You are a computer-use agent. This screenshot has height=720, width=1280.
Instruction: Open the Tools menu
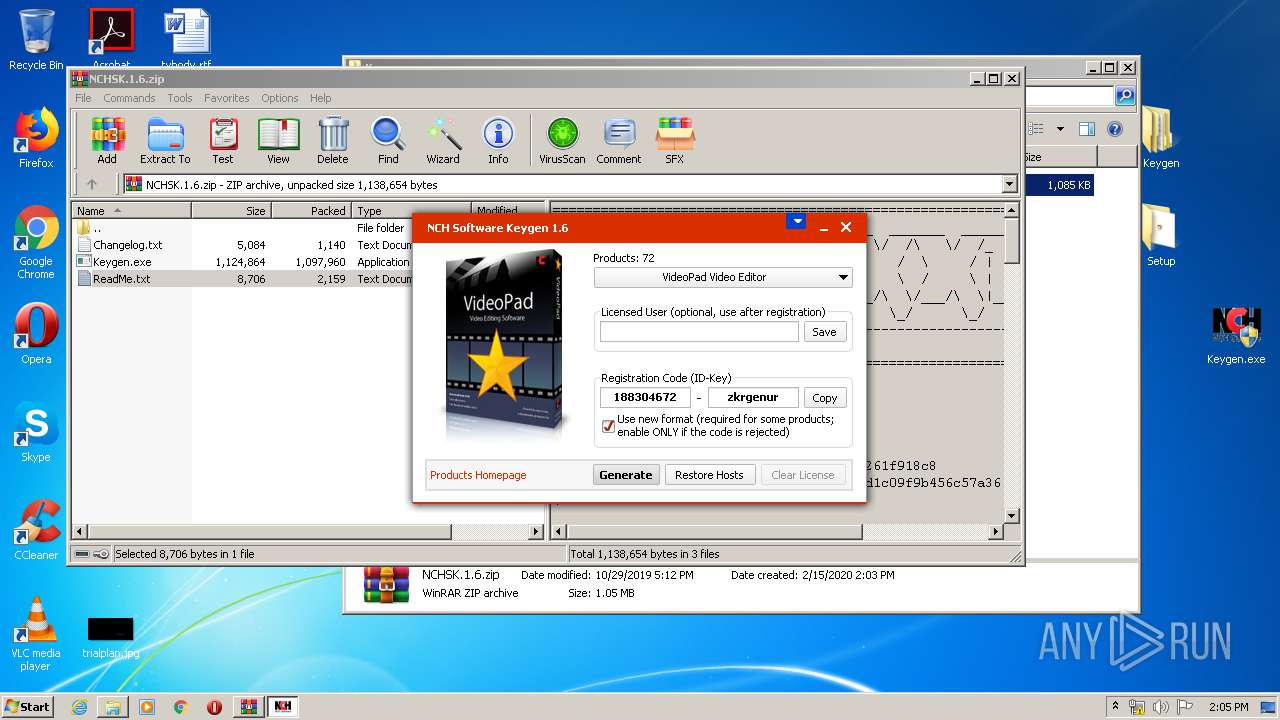tap(180, 98)
